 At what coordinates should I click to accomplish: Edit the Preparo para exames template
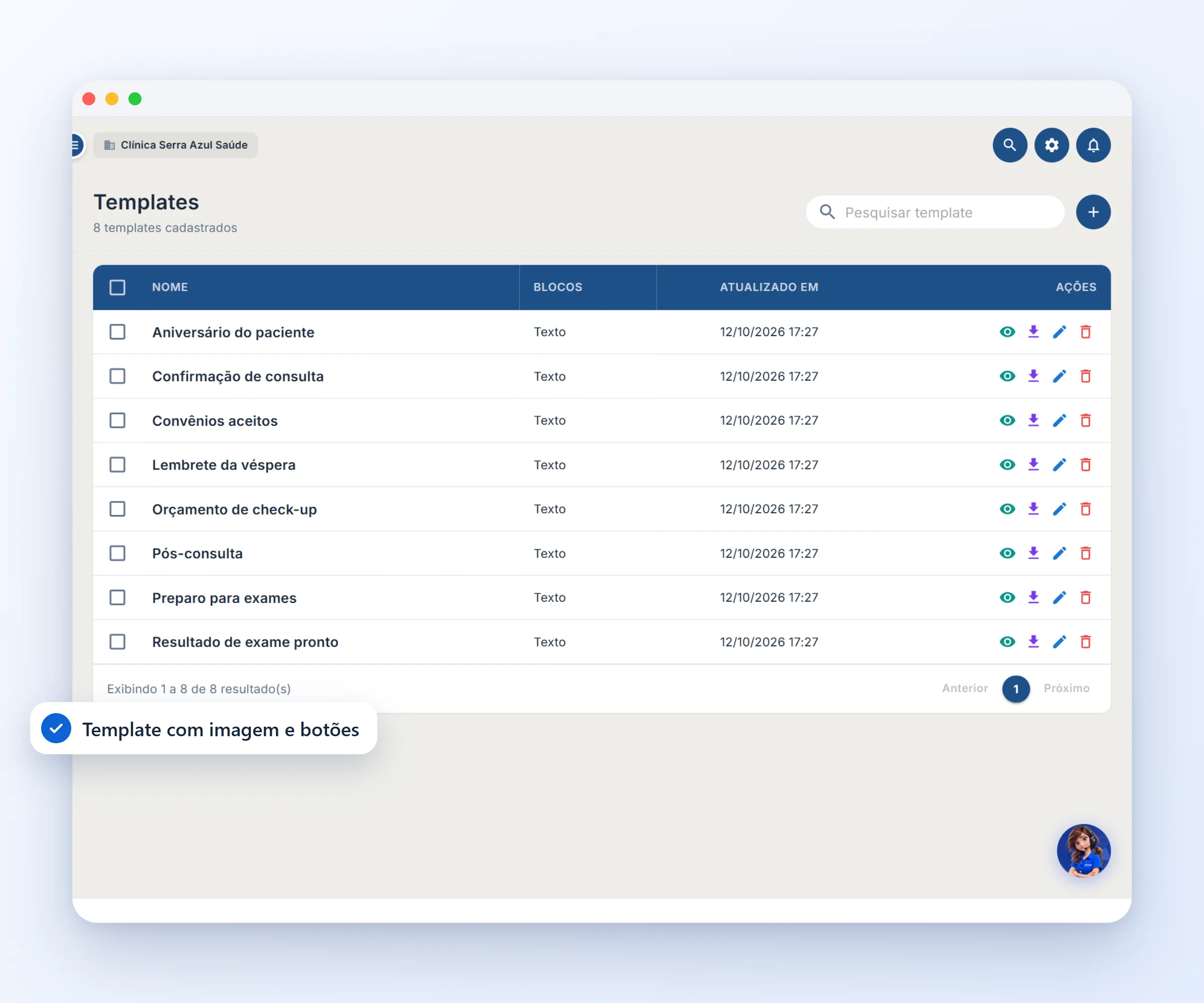tap(1060, 598)
